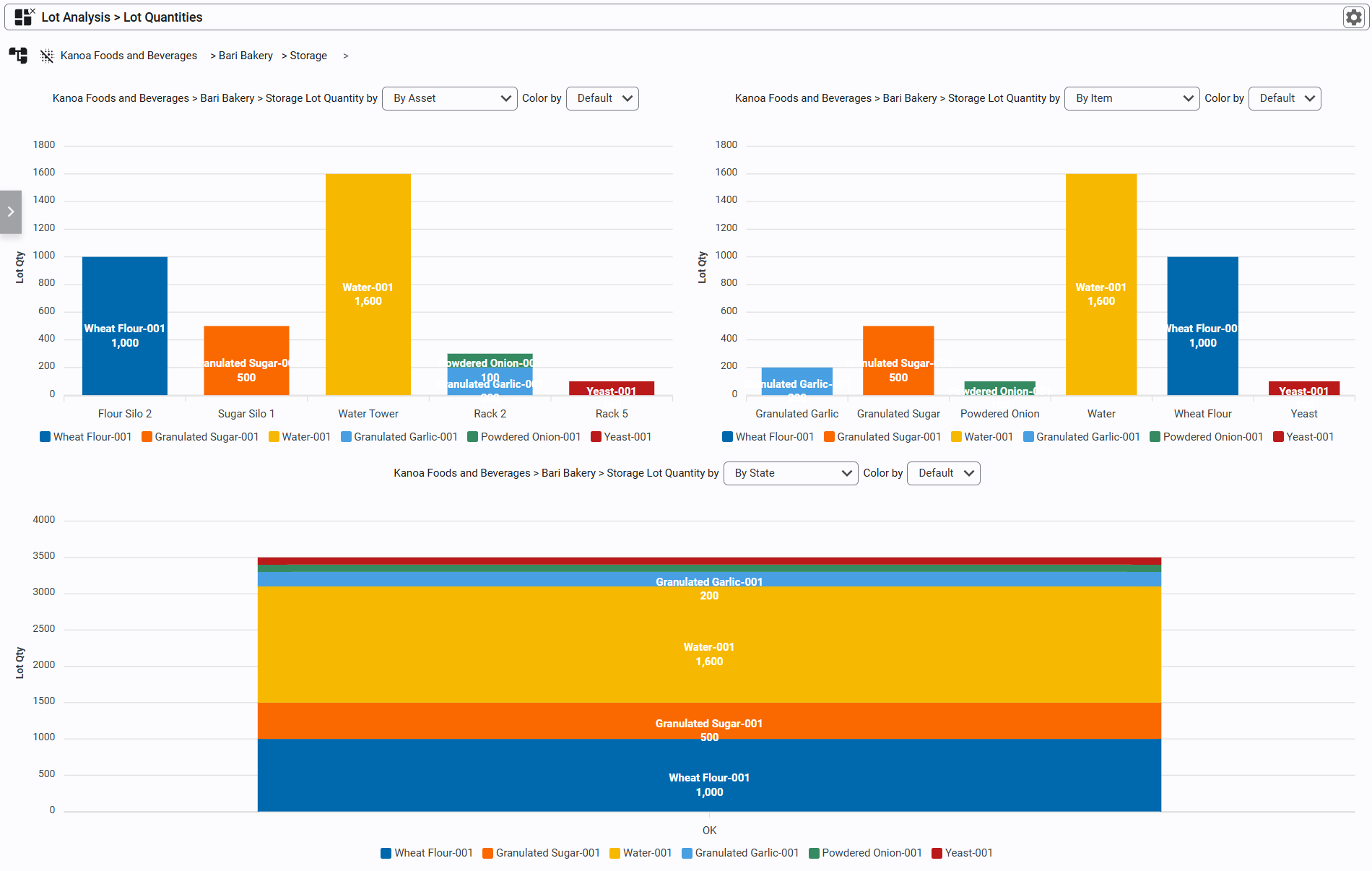This screenshot has width=1372, height=871.
Task: Open the By State grouping dropdown
Action: 791,473
